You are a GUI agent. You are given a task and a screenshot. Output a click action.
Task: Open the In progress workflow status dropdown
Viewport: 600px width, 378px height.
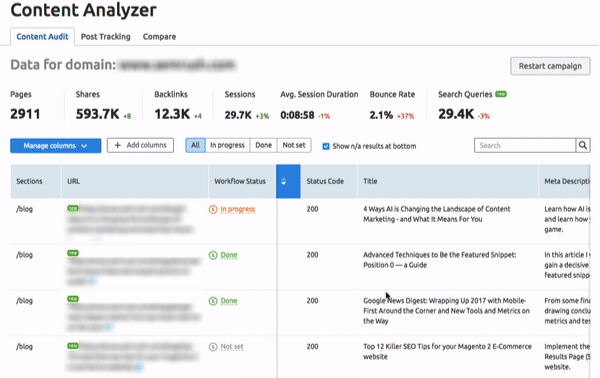[238, 209]
